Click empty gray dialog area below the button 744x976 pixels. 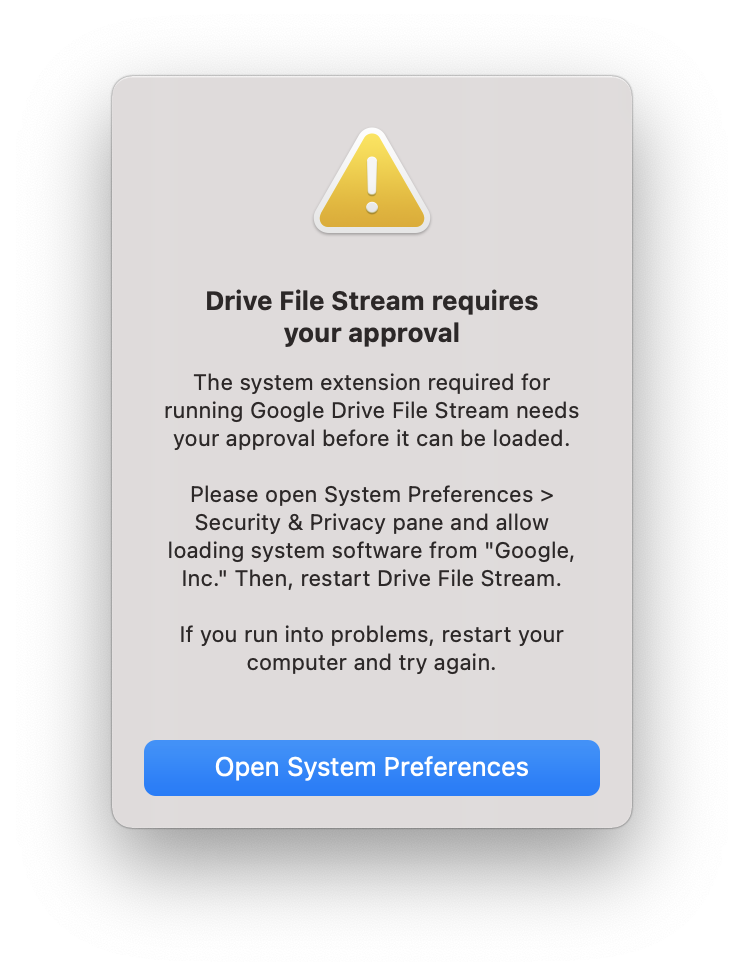pos(372,811)
